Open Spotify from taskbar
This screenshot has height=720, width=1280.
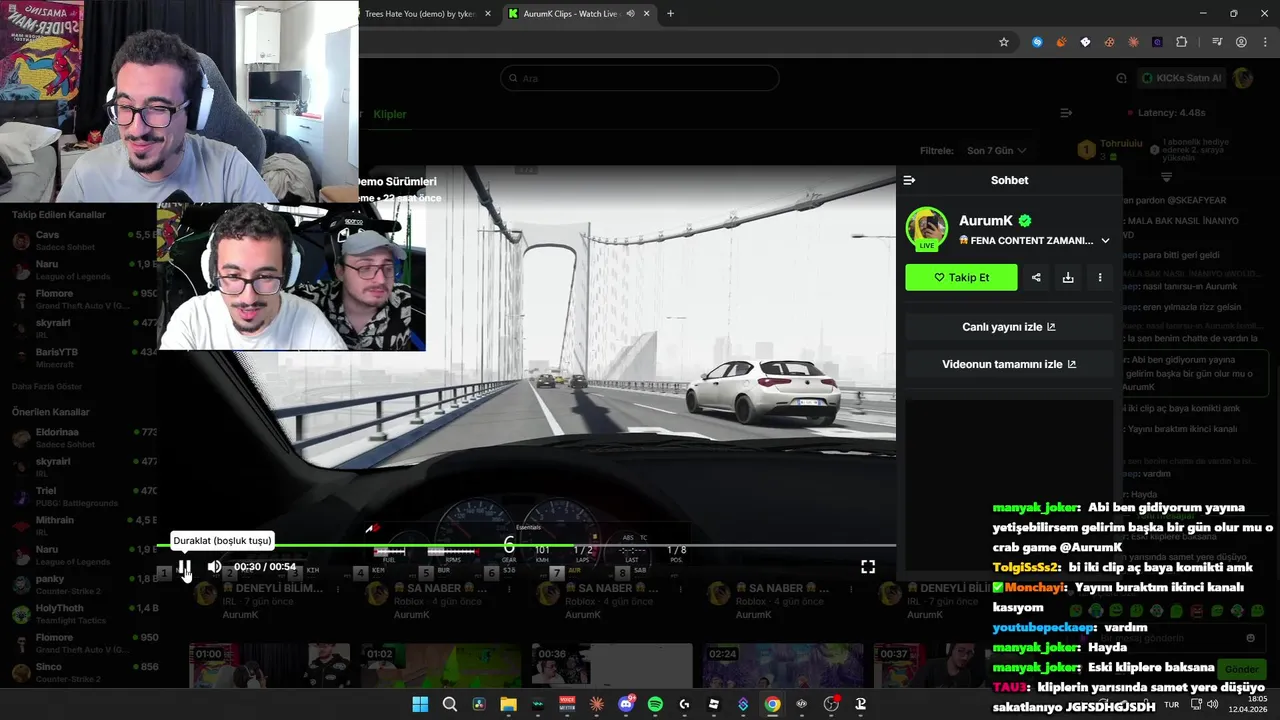(655, 704)
